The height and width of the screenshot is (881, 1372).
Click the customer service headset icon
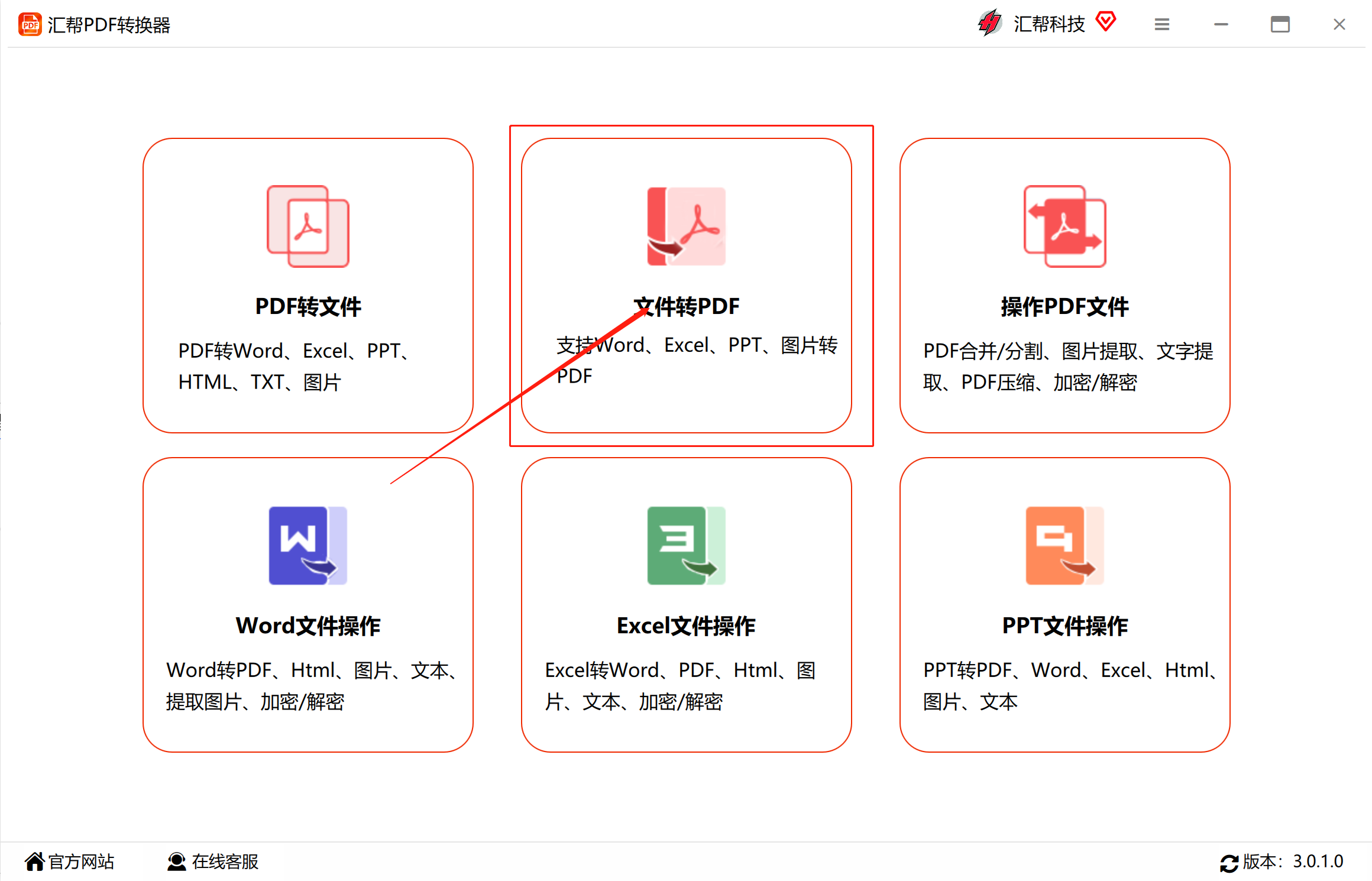(x=176, y=861)
